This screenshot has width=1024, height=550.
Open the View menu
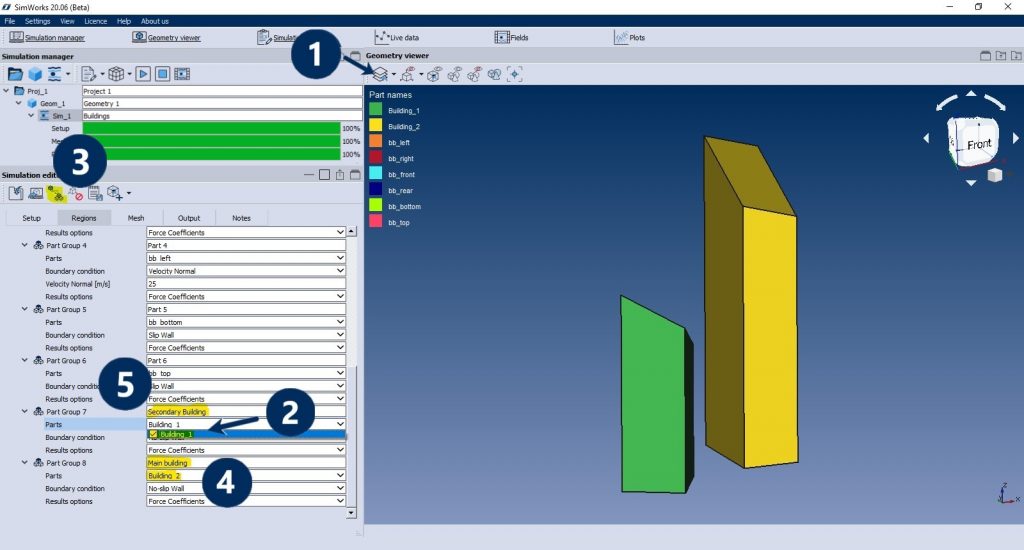pyautogui.click(x=67, y=21)
